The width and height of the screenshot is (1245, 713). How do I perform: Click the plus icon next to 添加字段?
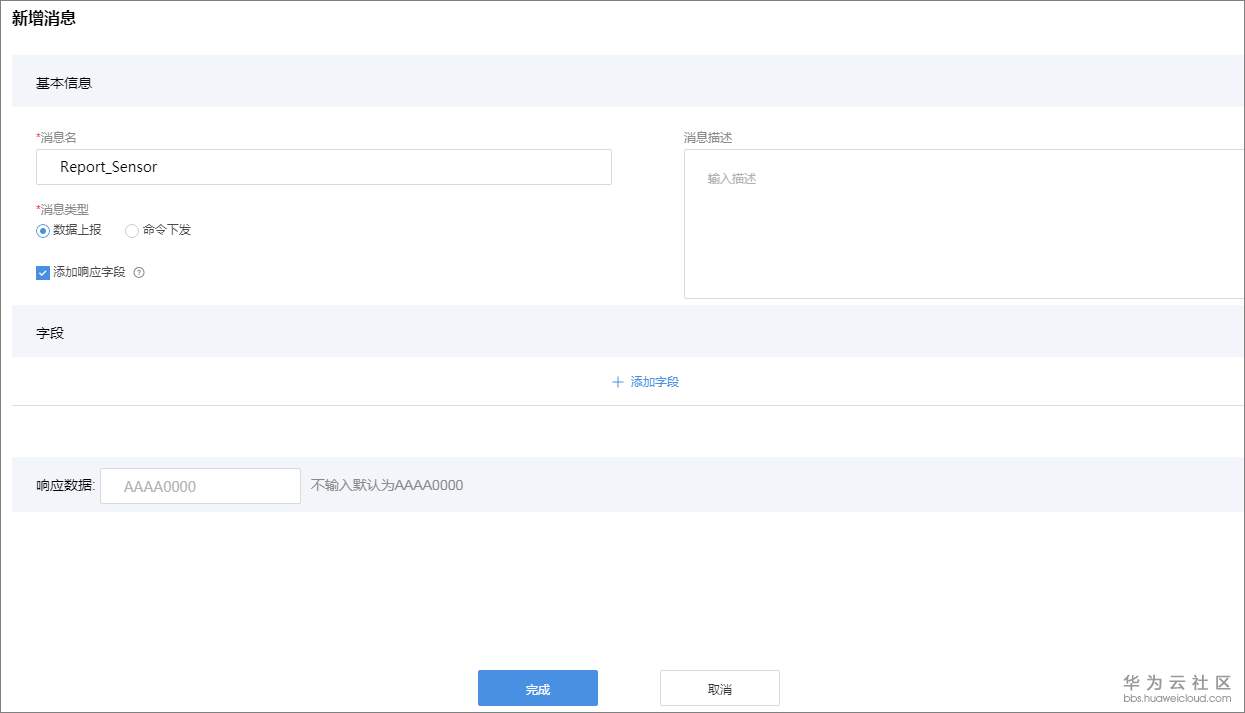(618, 382)
